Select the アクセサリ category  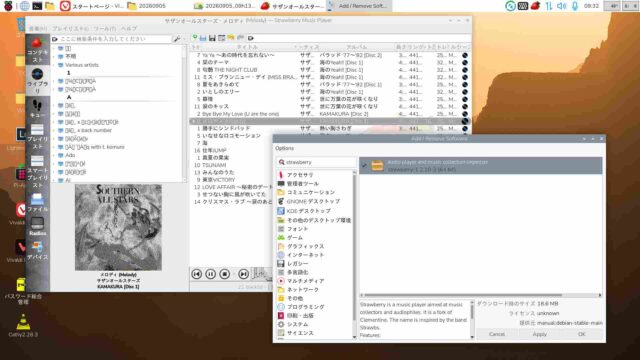click(300, 175)
